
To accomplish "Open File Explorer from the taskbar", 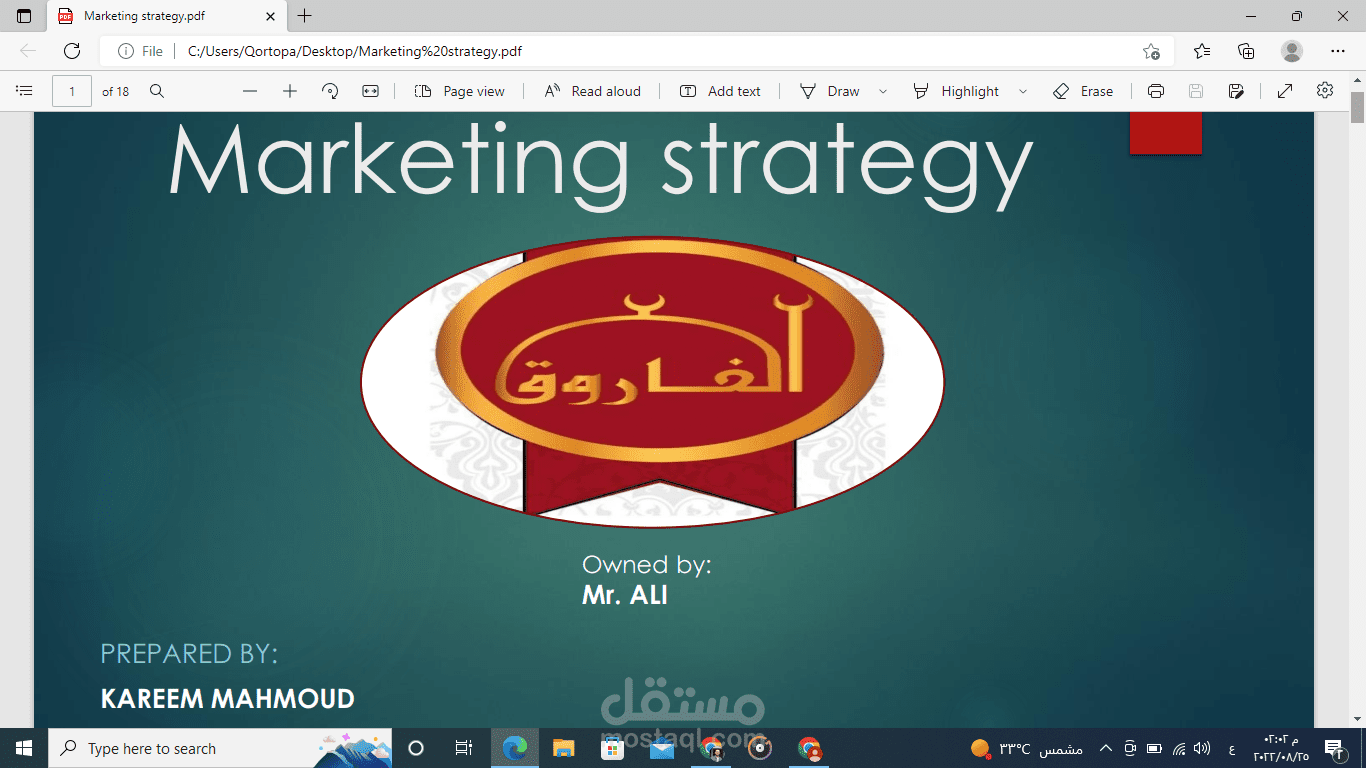I will (564, 748).
